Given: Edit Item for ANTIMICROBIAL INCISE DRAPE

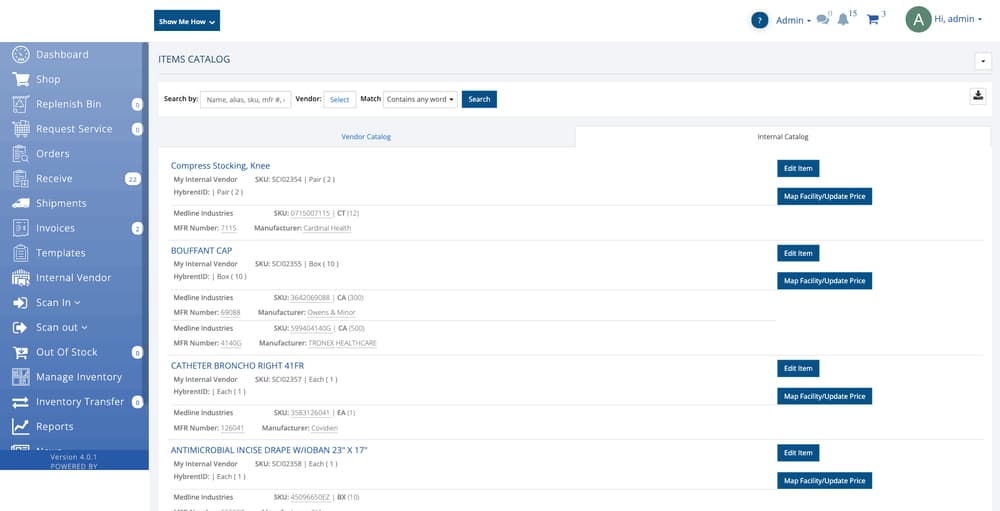Looking at the screenshot, I should (x=798, y=453).
